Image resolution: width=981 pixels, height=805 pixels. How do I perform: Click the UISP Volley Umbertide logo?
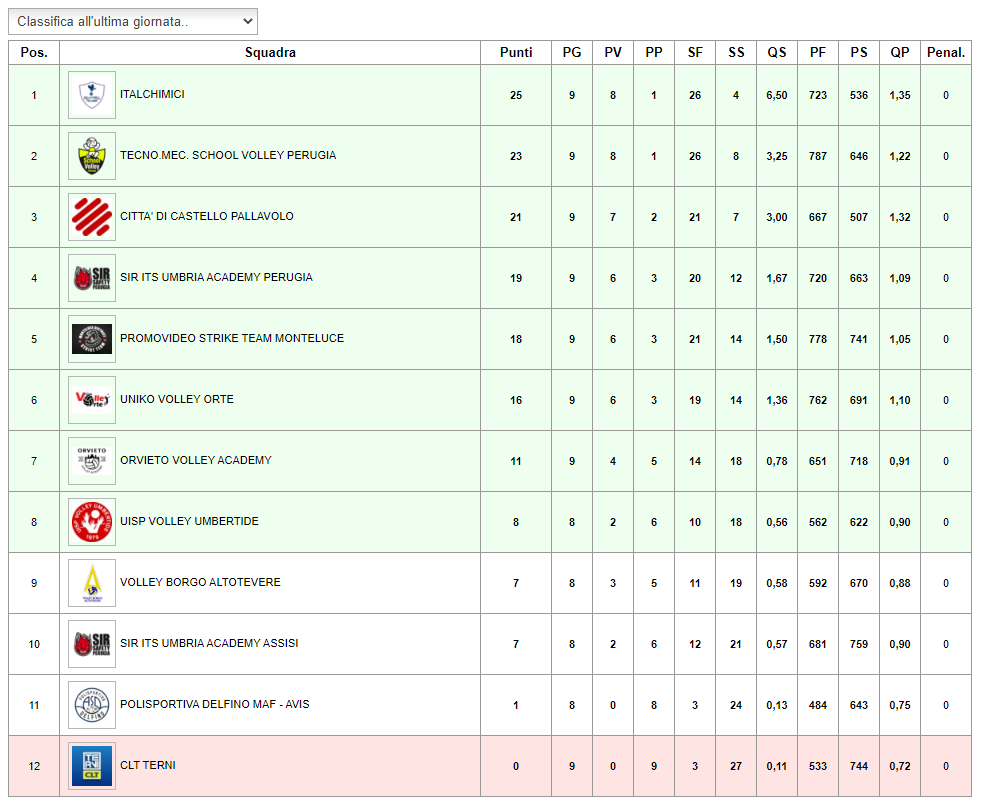tap(92, 522)
